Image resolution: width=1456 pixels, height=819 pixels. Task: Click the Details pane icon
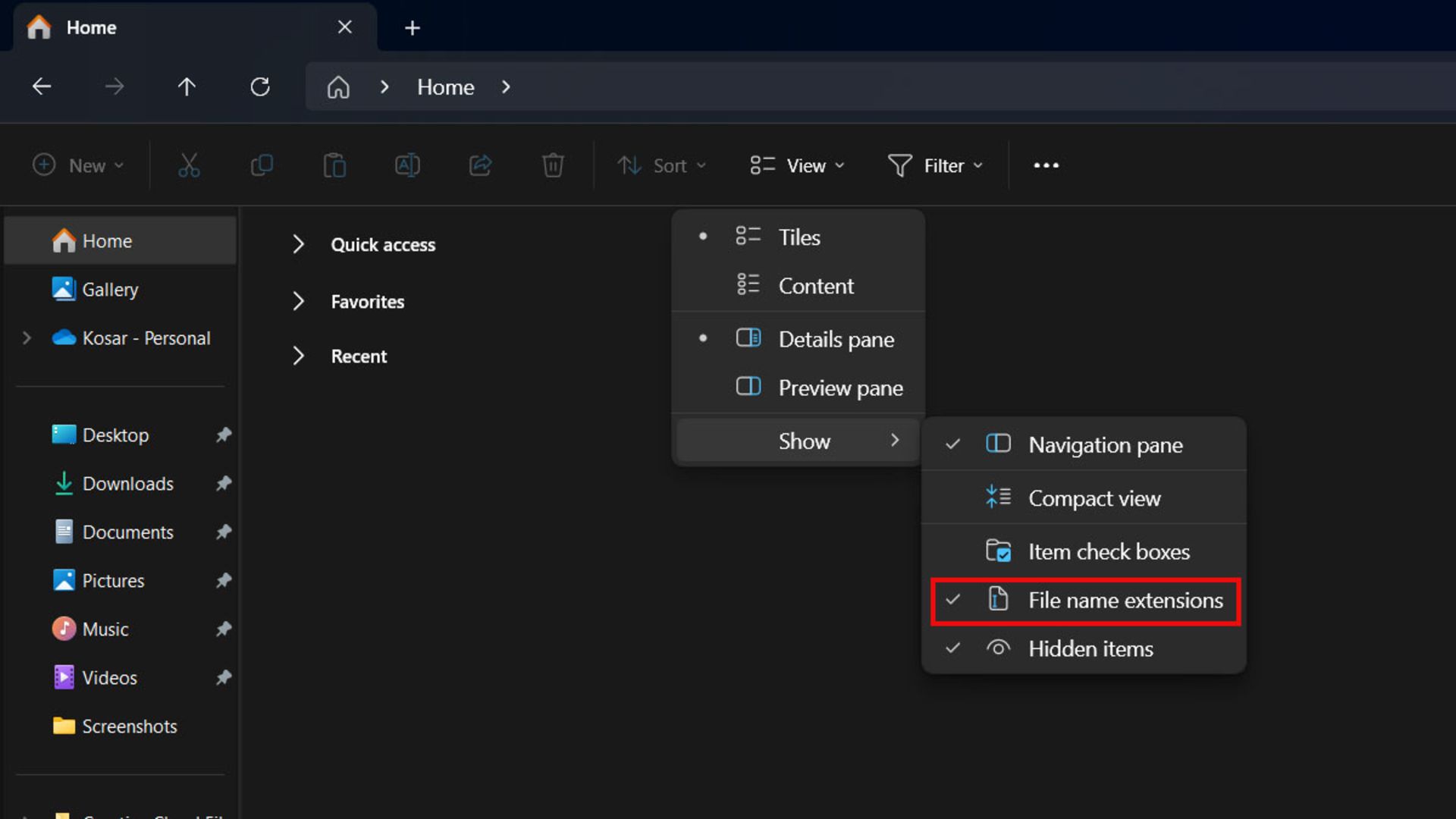tap(748, 338)
